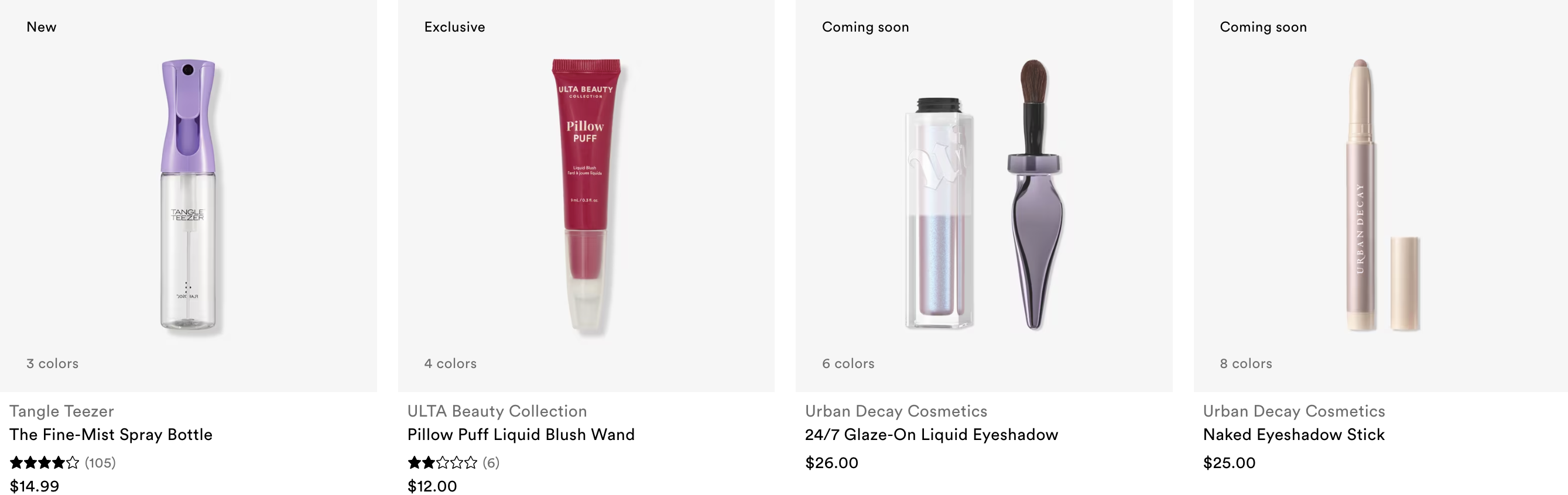Select the Tangle Teezer brand name
This screenshot has height=495, width=1568.
[61, 411]
